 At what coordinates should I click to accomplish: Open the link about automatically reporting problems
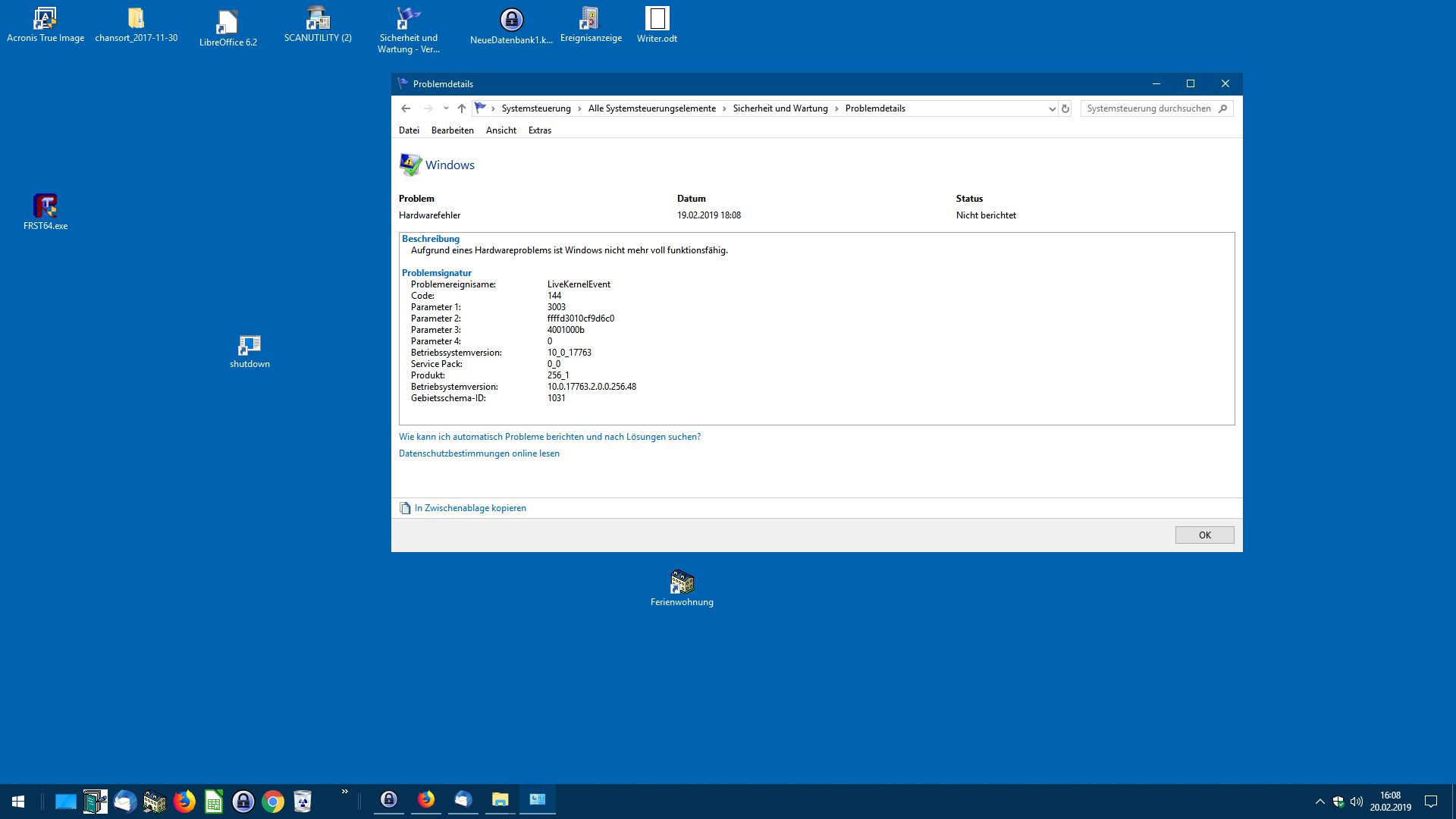pyautogui.click(x=550, y=437)
